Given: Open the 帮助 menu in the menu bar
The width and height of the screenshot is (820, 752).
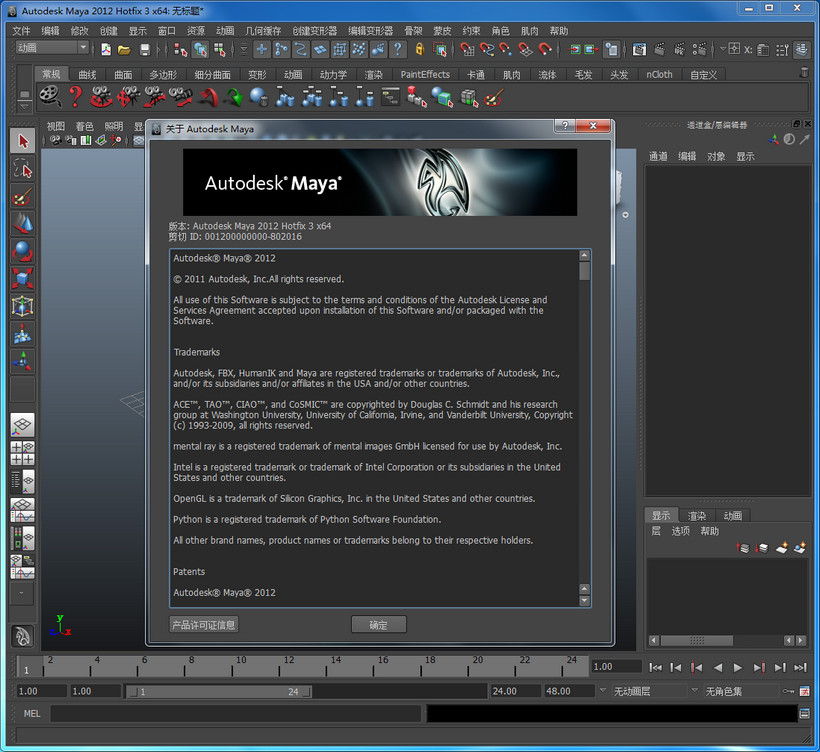Looking at the screenshot, I should tap(559, 31).
